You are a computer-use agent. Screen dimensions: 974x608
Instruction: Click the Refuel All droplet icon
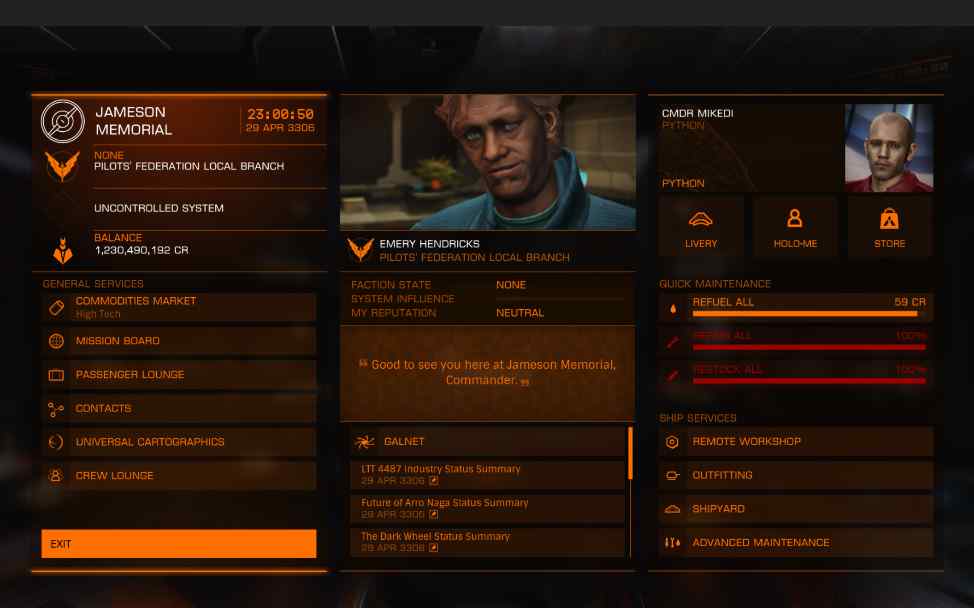coord(673,308)
